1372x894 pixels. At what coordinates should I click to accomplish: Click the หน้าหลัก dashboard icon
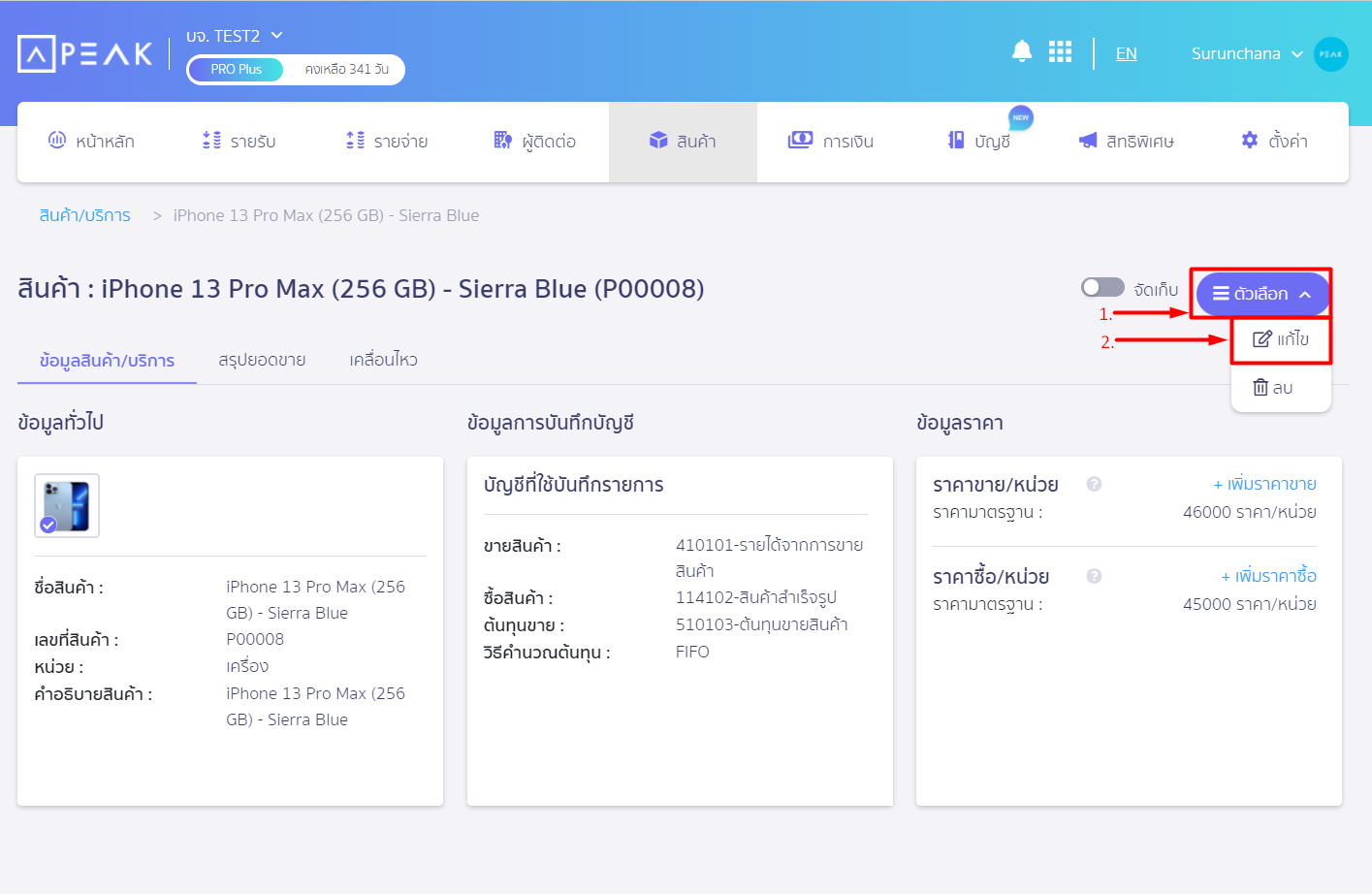pos(57,141)
